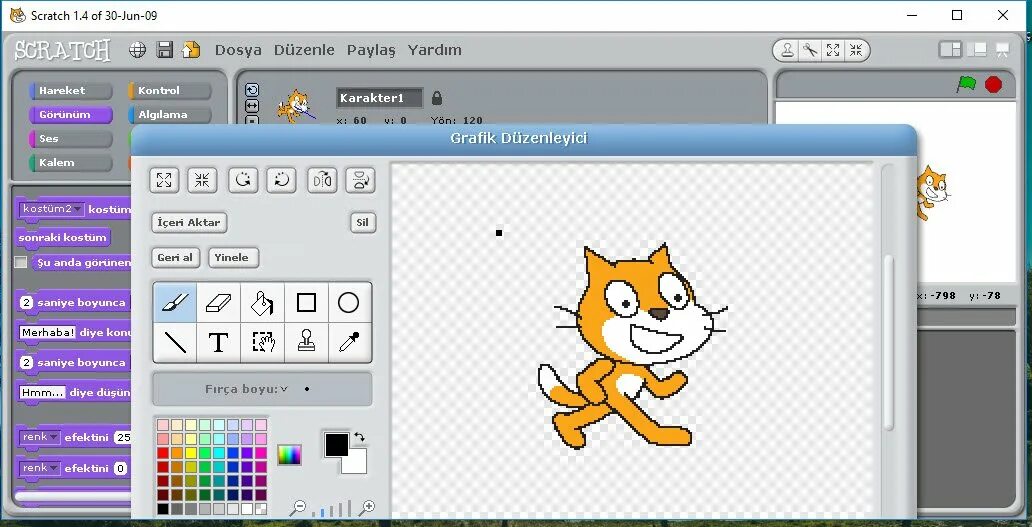Click the share project icon in toolbar
The image size is (1032, 527).
[x=192, y=50]
